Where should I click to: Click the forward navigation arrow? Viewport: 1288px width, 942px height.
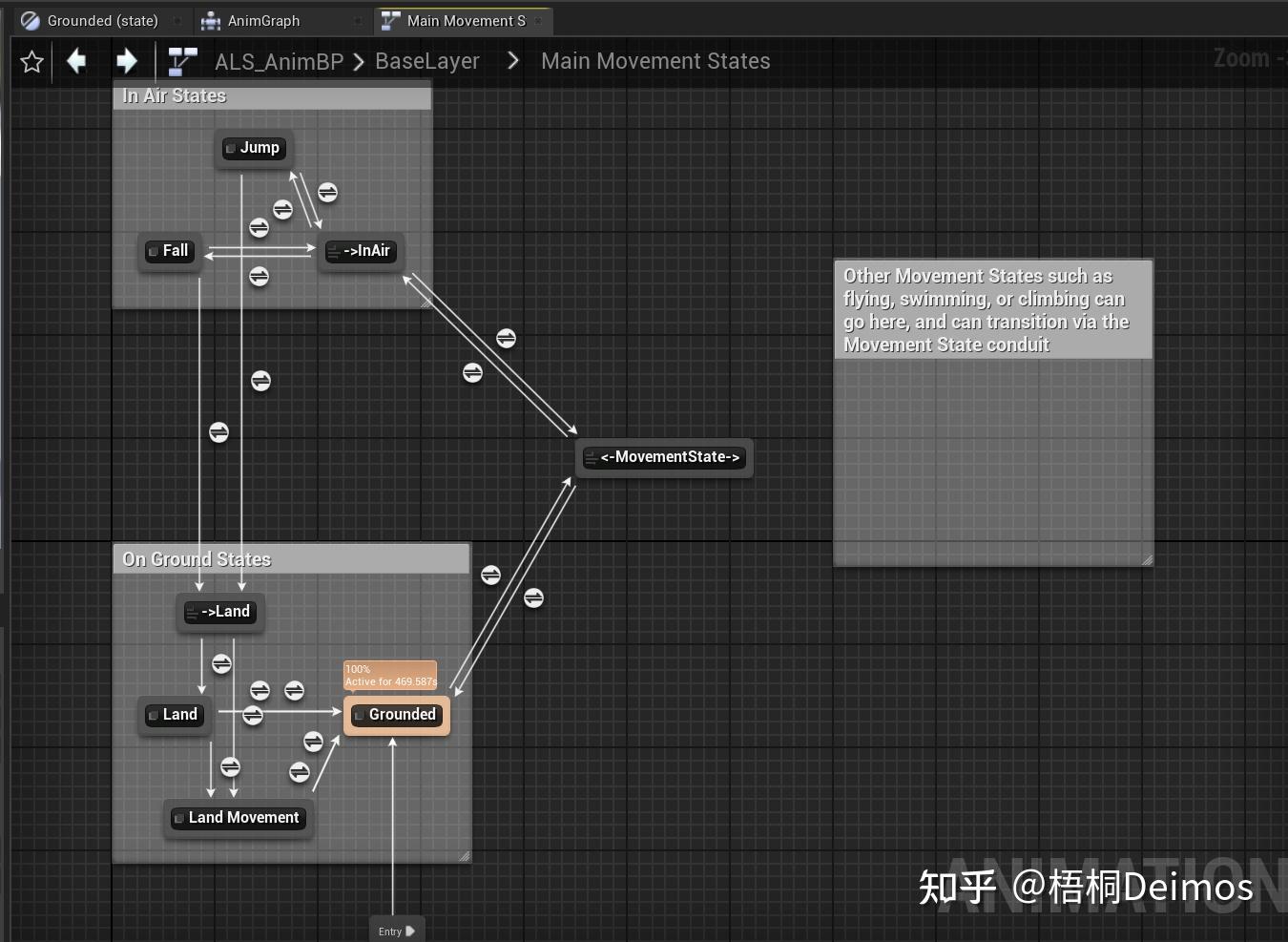(x=127, y=61)
